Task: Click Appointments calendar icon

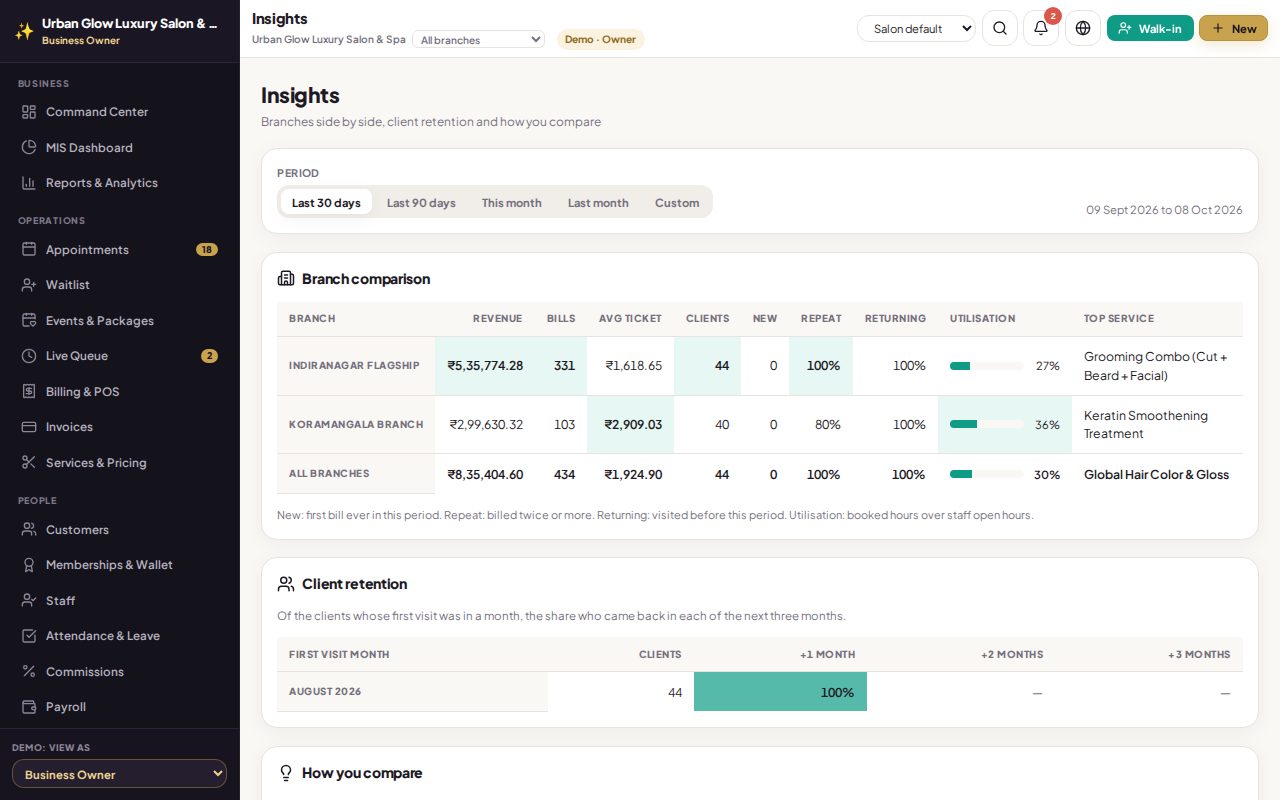Action: click(x=29, y=249)
